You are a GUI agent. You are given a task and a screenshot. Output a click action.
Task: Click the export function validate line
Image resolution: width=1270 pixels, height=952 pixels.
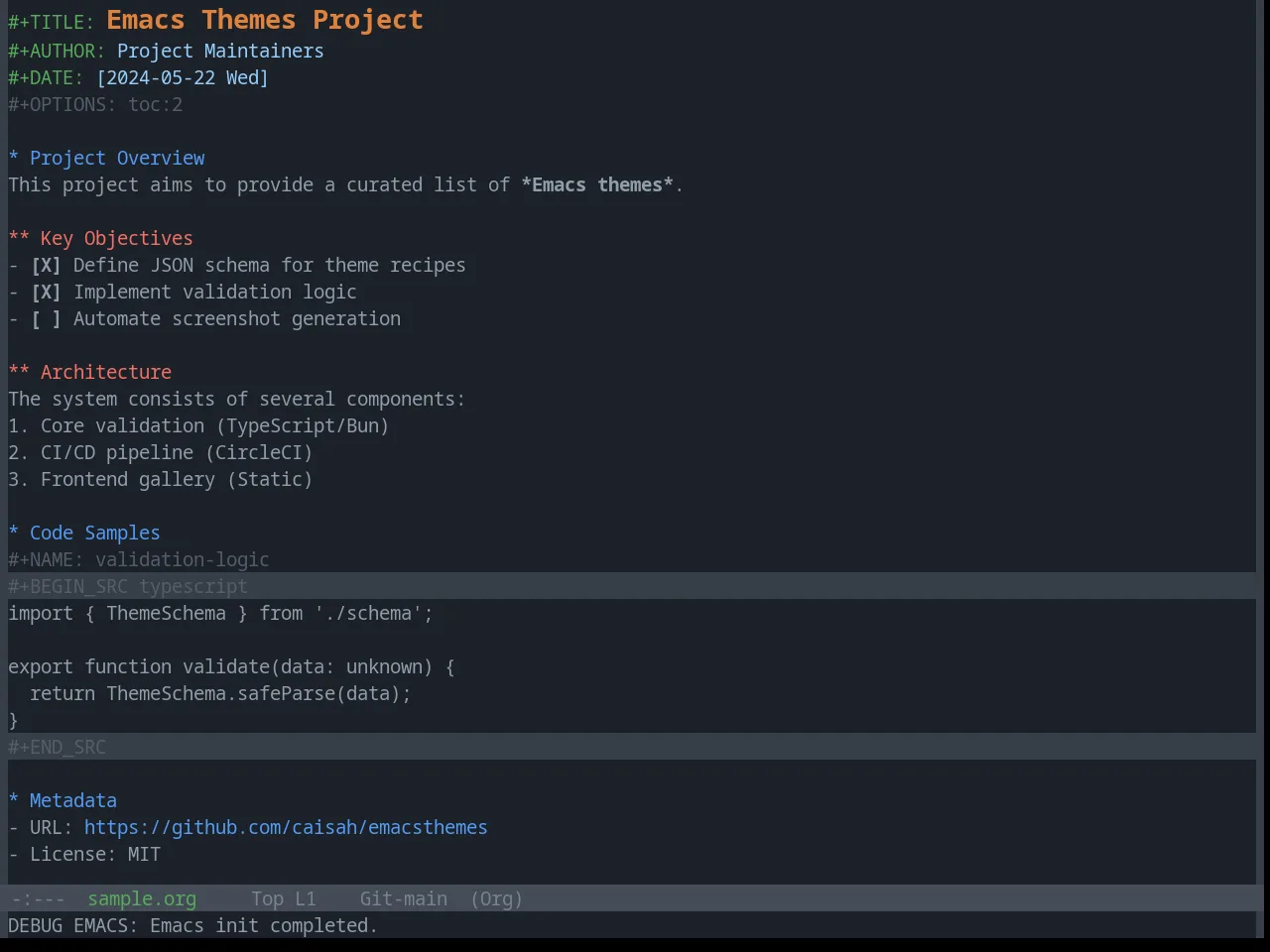pyautogui.click(x=231, y=666)
